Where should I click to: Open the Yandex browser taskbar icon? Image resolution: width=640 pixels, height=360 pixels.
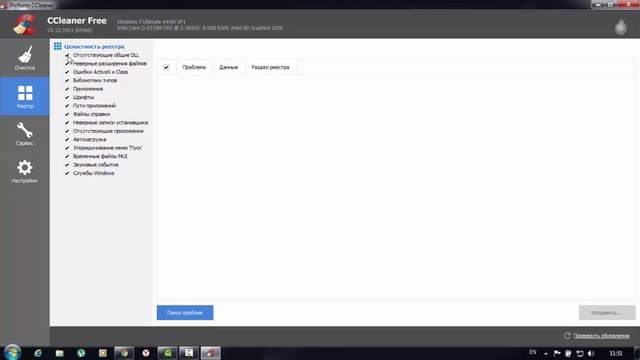[146, 353]
